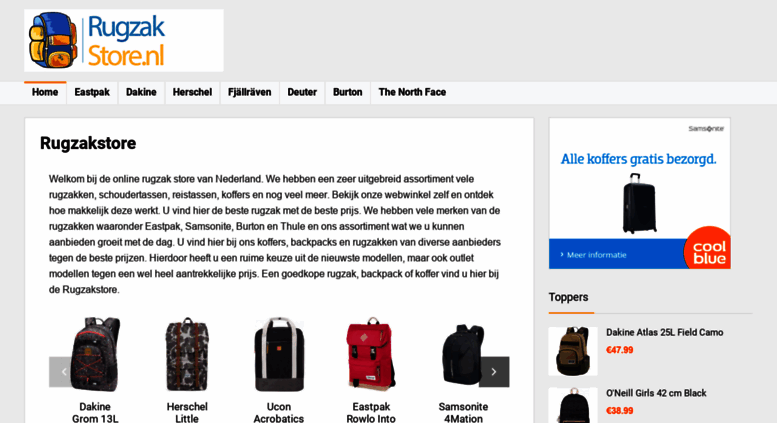Click the Coolblue logo in the ad
The image size is (777, 423).
tap(709, 249)
